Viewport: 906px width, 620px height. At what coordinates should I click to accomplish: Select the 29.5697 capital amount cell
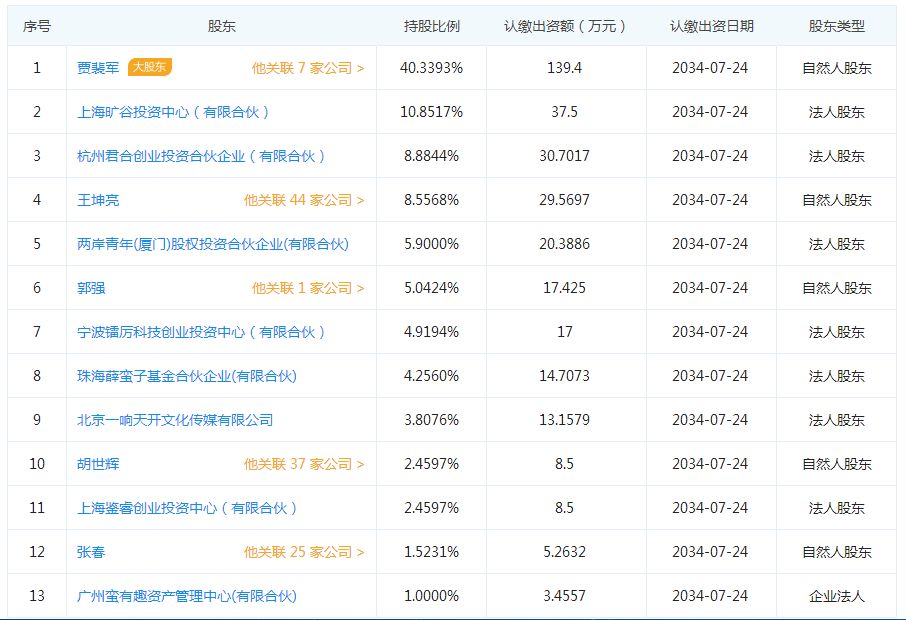pyautogui.click(x=565, y=200)
